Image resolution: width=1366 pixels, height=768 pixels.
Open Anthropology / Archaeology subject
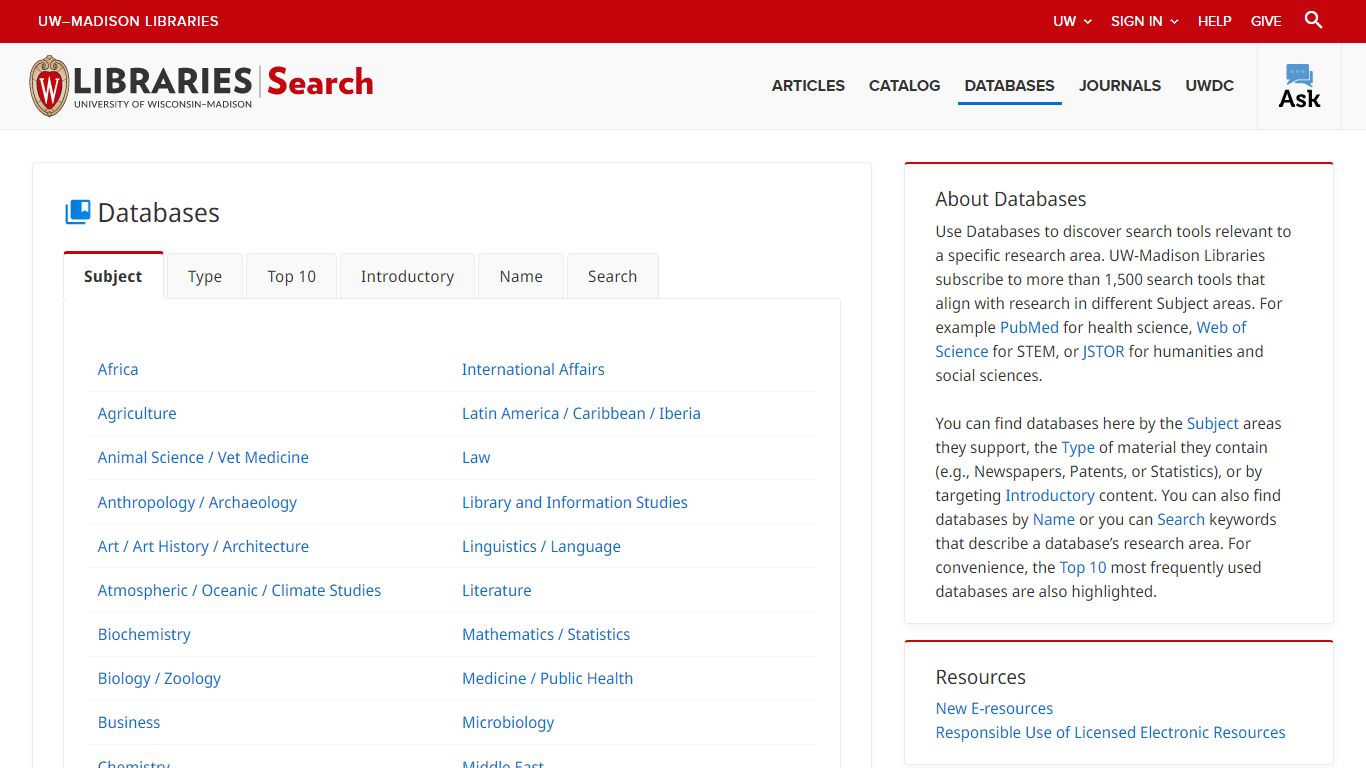coord(197,502)
